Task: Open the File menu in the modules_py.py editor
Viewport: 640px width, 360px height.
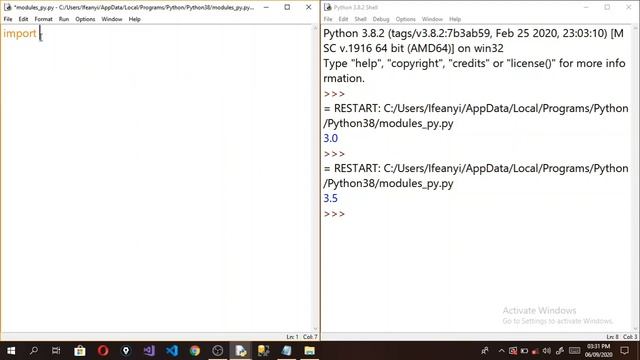Action: click(8, 19)
